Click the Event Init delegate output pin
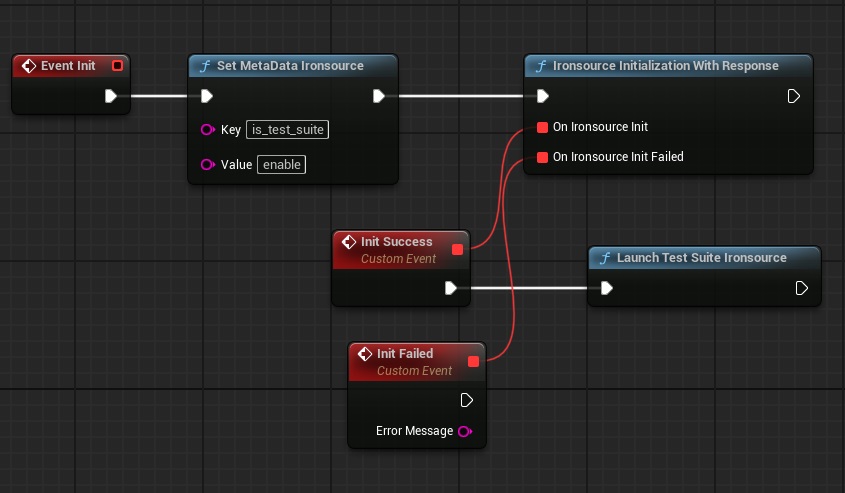The height and width of the screenshot is (493, 845). 117,66
